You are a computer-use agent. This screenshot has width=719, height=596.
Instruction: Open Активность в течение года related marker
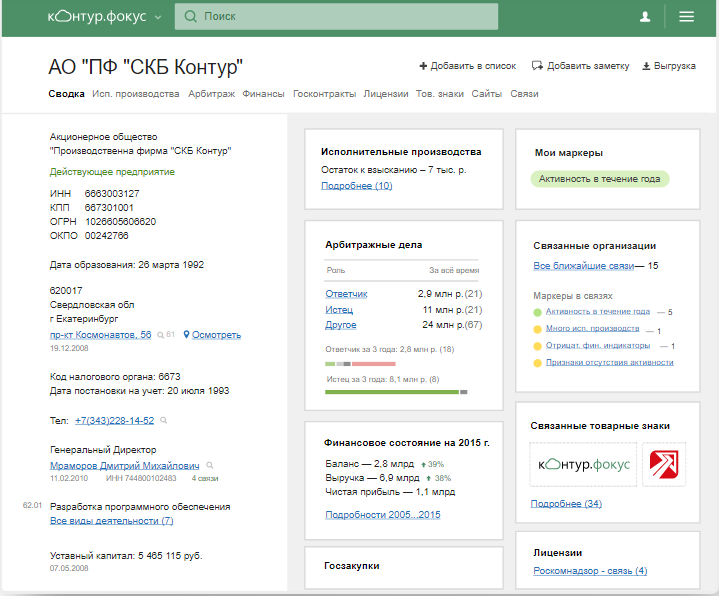(x=598, y=311)
